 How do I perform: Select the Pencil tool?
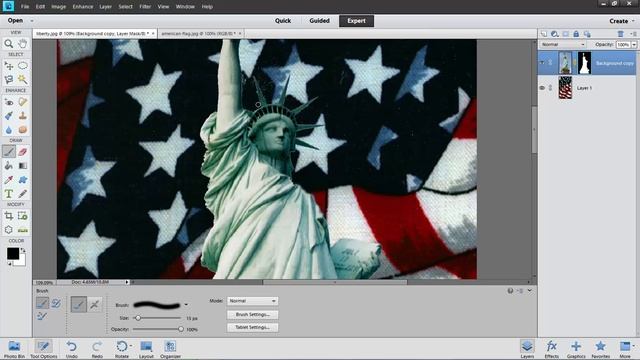pyautogui.click(x=23, y=194)
